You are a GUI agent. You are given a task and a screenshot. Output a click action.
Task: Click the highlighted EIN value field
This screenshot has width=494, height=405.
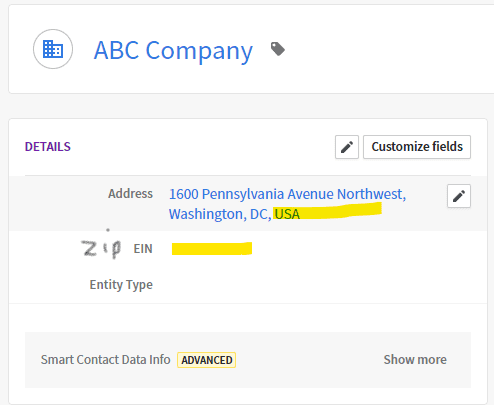(x=212, y=249)
